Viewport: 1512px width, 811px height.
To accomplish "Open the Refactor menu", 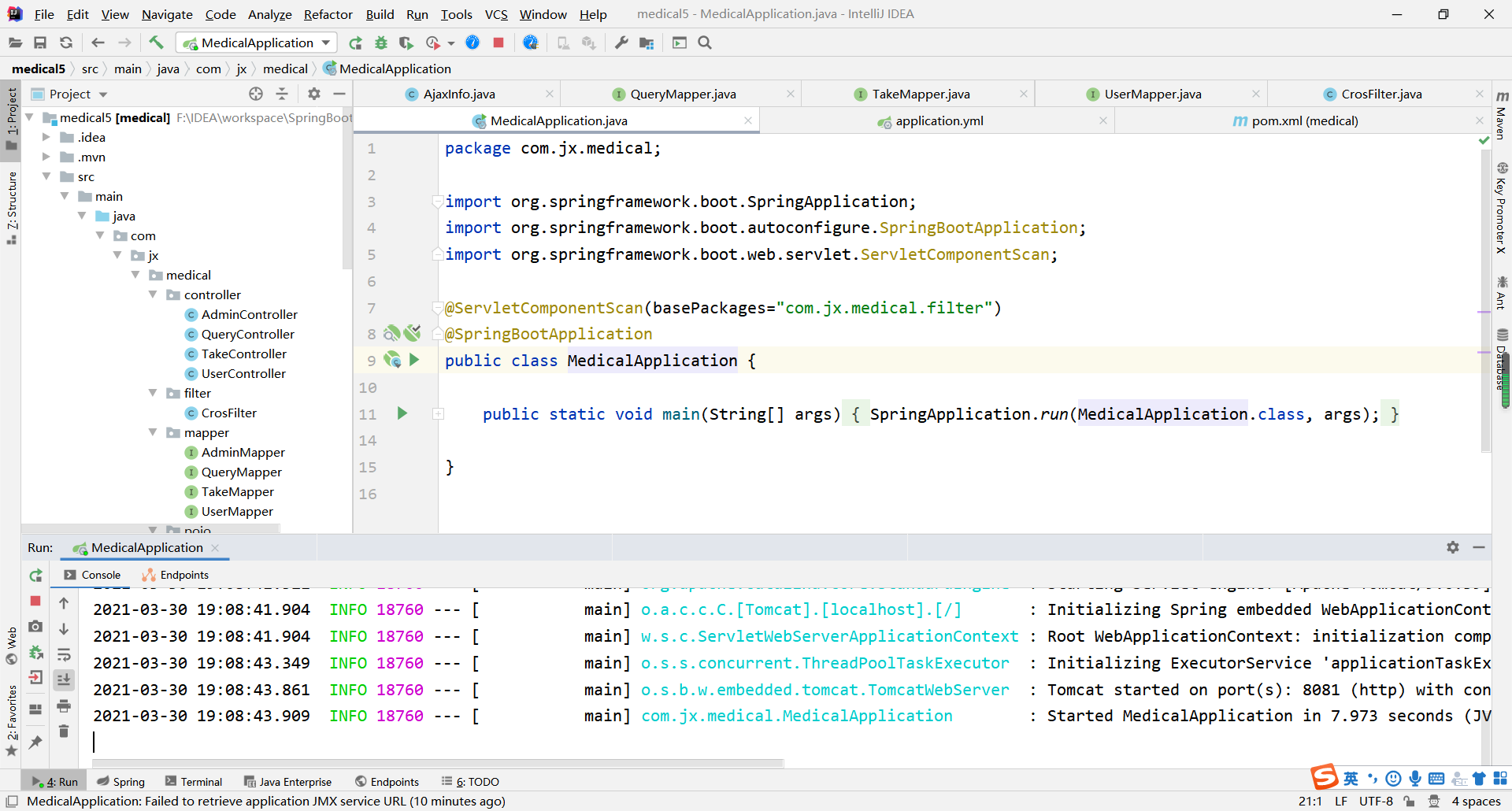I will (328, 14).
